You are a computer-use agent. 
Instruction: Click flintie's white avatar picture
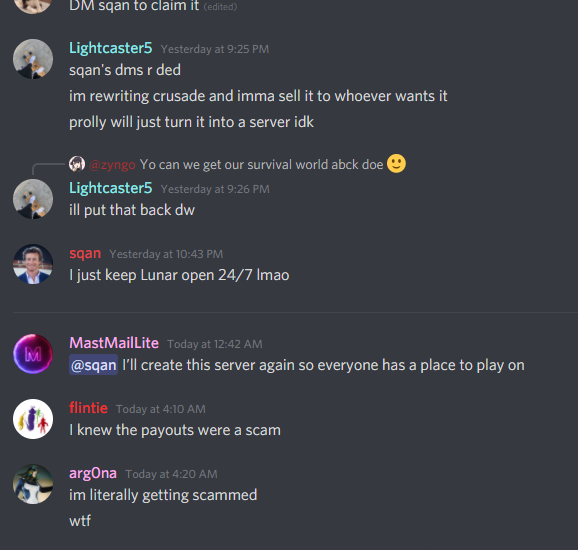[33, 419]
